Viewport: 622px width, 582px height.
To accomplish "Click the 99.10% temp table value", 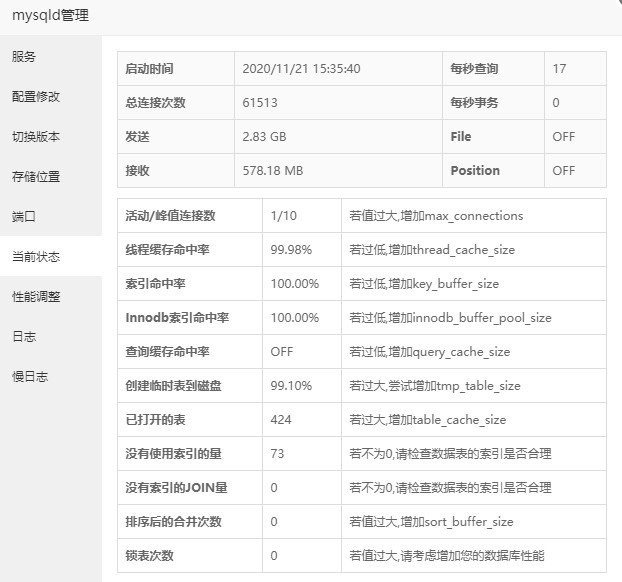I will [x=291, y=386].
